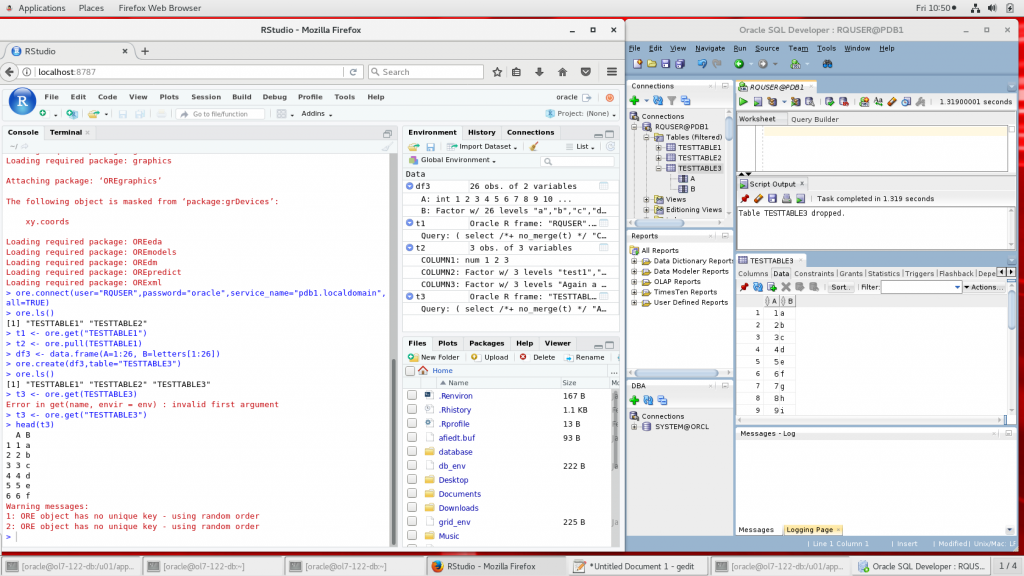Expand SYSTEM@ORCL in DBA panel
The height and width of the screenshot is (576, 1024).
pyautogui.click(x=634, y=427)
